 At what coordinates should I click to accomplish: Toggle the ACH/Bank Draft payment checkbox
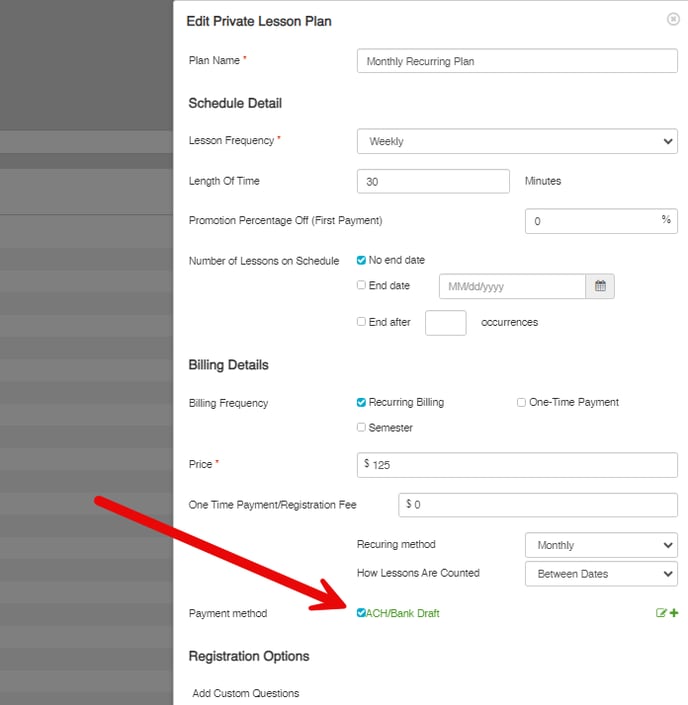coord(362,613)
